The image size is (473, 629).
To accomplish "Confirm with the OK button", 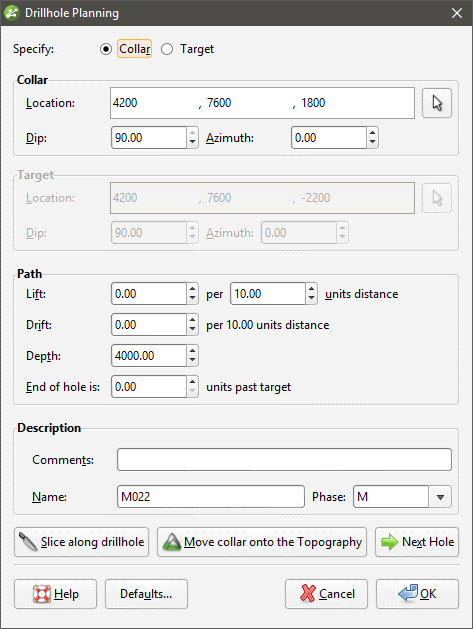I will point(417,594).
